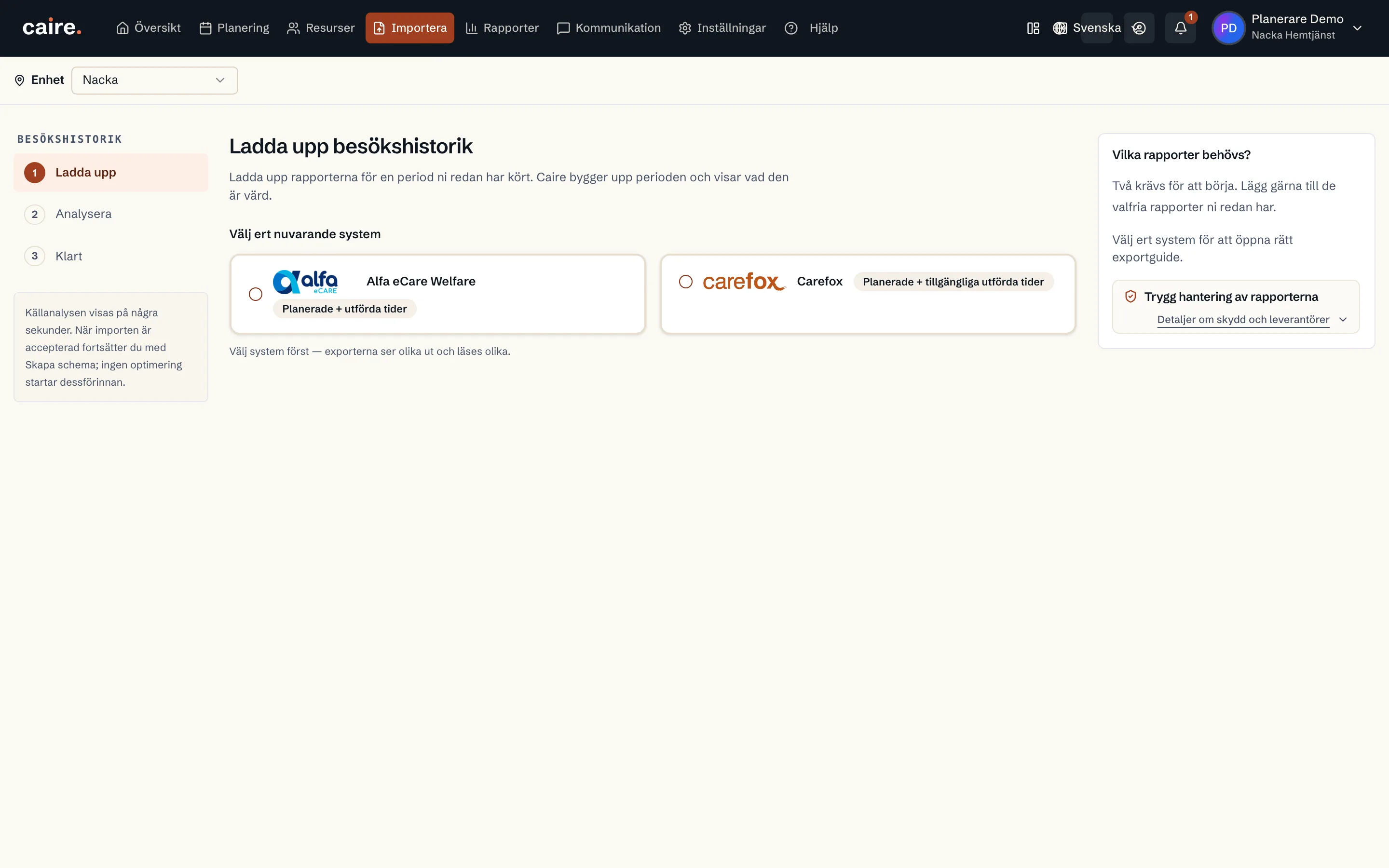Select step 1 Ladda upp

click(x=111, y=172)
